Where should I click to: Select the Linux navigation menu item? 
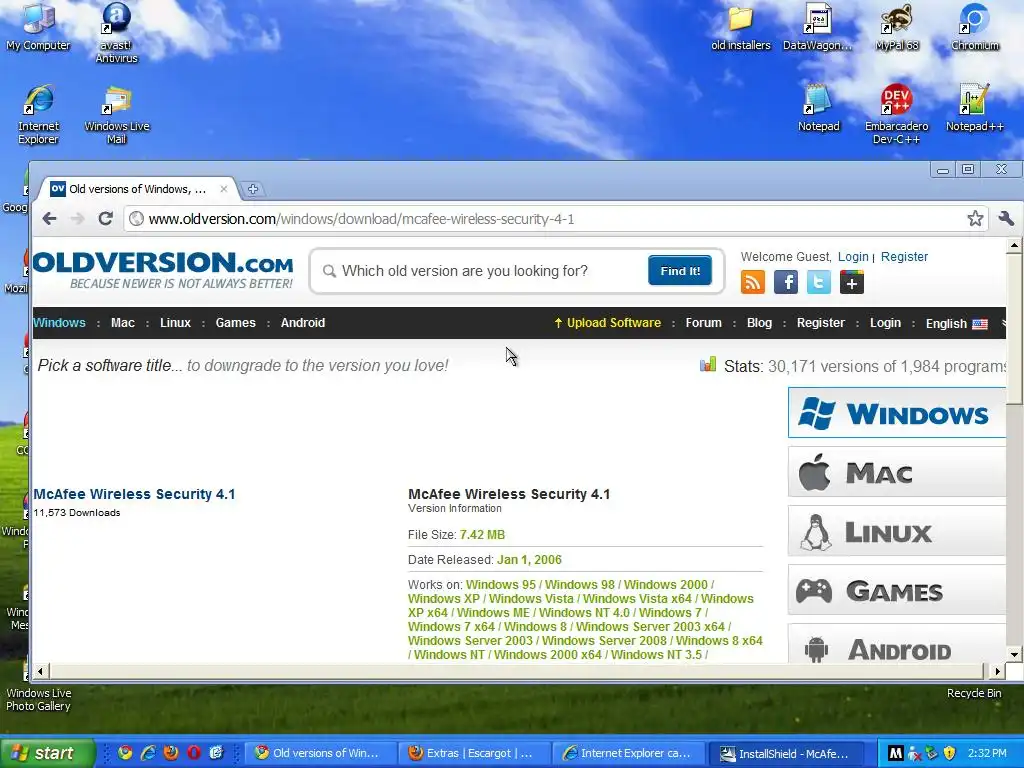[175, 323]
